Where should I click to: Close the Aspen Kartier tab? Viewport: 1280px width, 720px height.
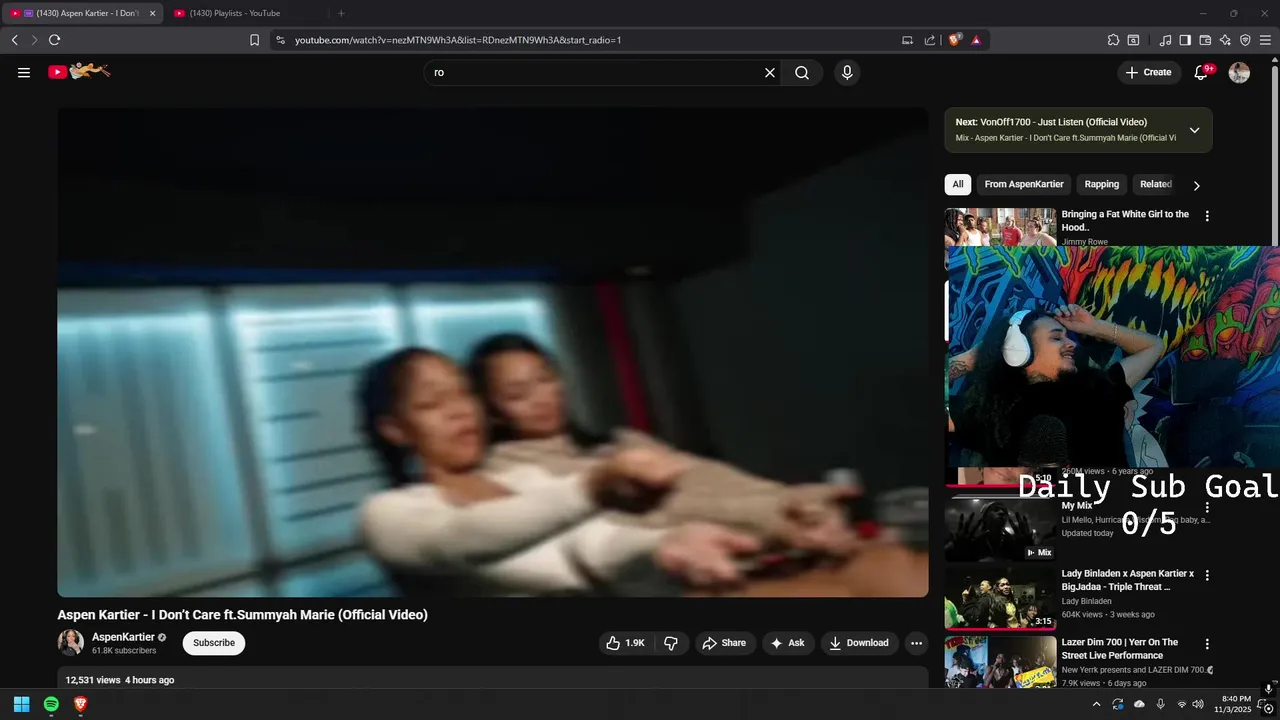coord(152,13)
